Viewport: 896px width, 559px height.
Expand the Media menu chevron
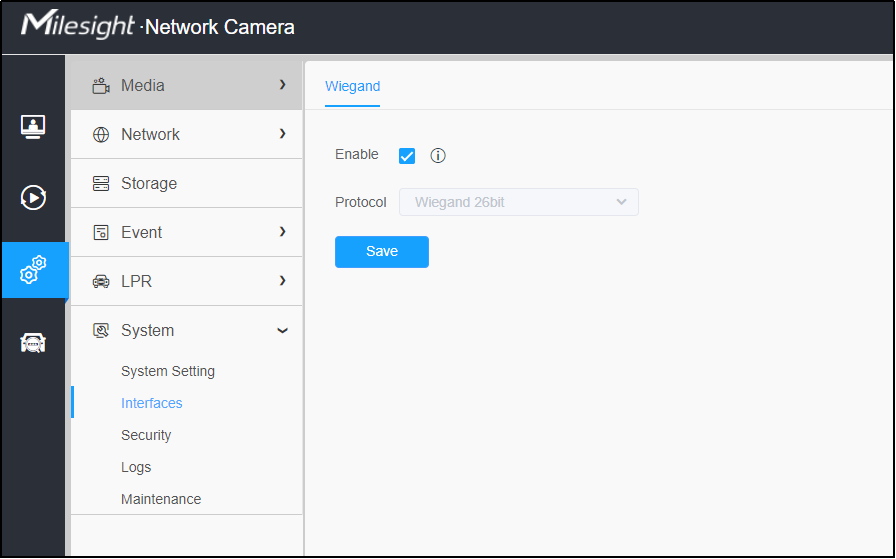point(282,85)
